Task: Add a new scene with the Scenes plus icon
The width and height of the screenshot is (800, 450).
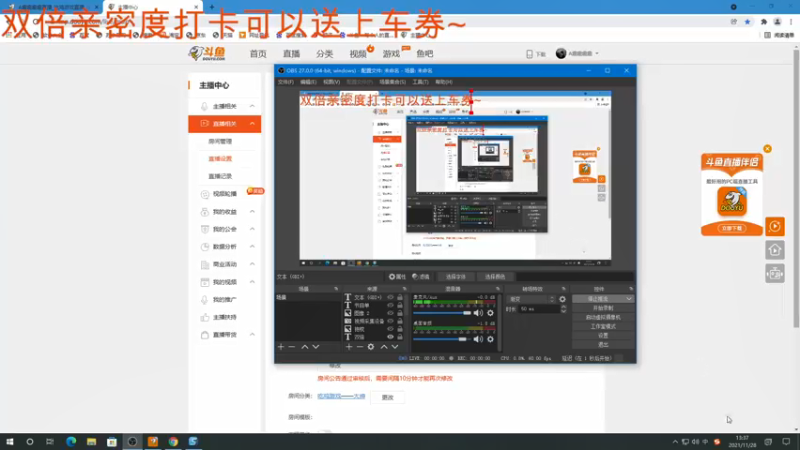Action: click(x=281, y=347)
